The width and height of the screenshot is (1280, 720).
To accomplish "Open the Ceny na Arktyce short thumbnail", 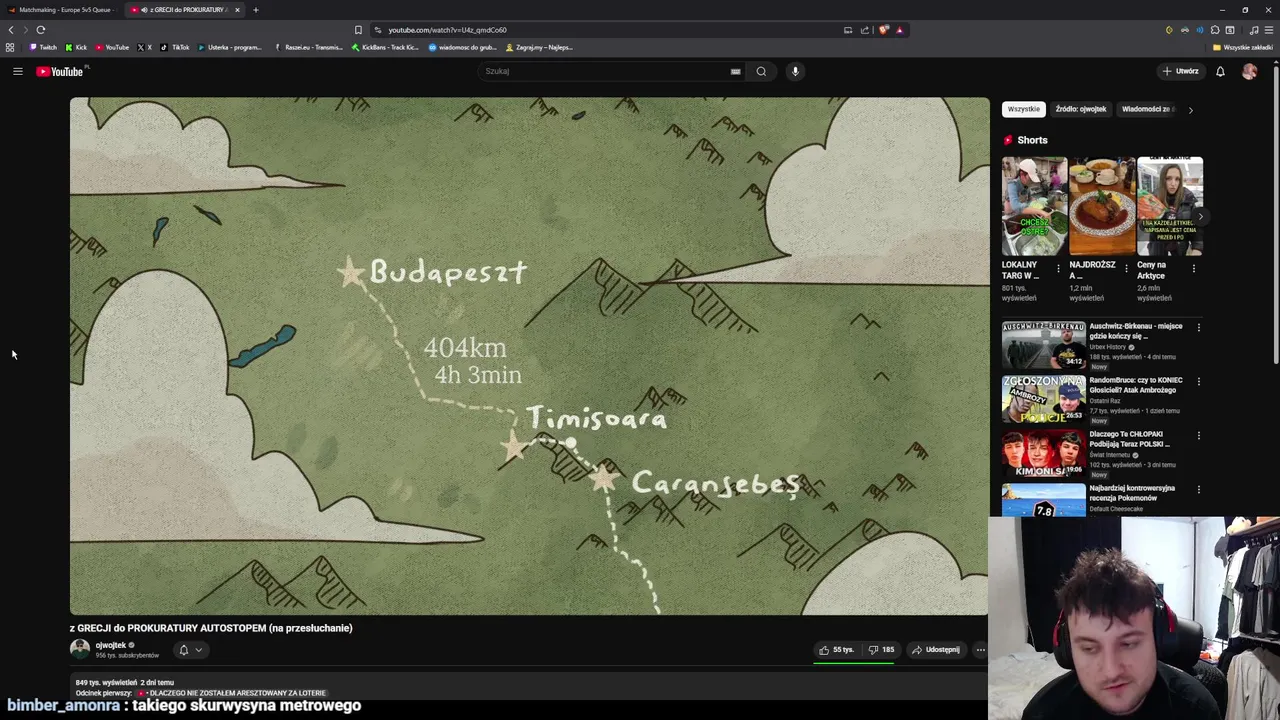I will (1170, 206).
